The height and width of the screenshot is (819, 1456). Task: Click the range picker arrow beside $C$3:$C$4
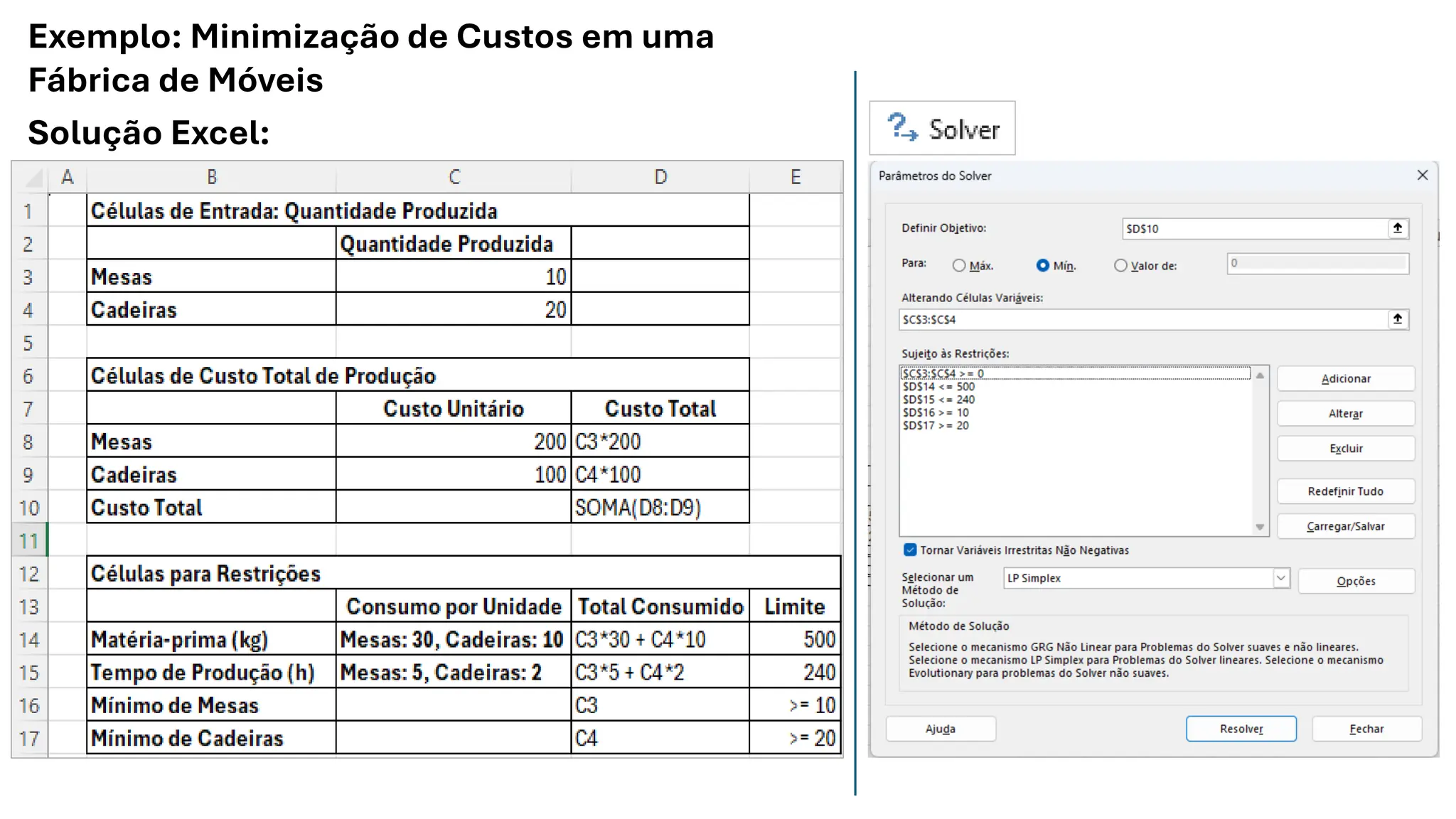pyautogui.click(x=1398, y=319)
